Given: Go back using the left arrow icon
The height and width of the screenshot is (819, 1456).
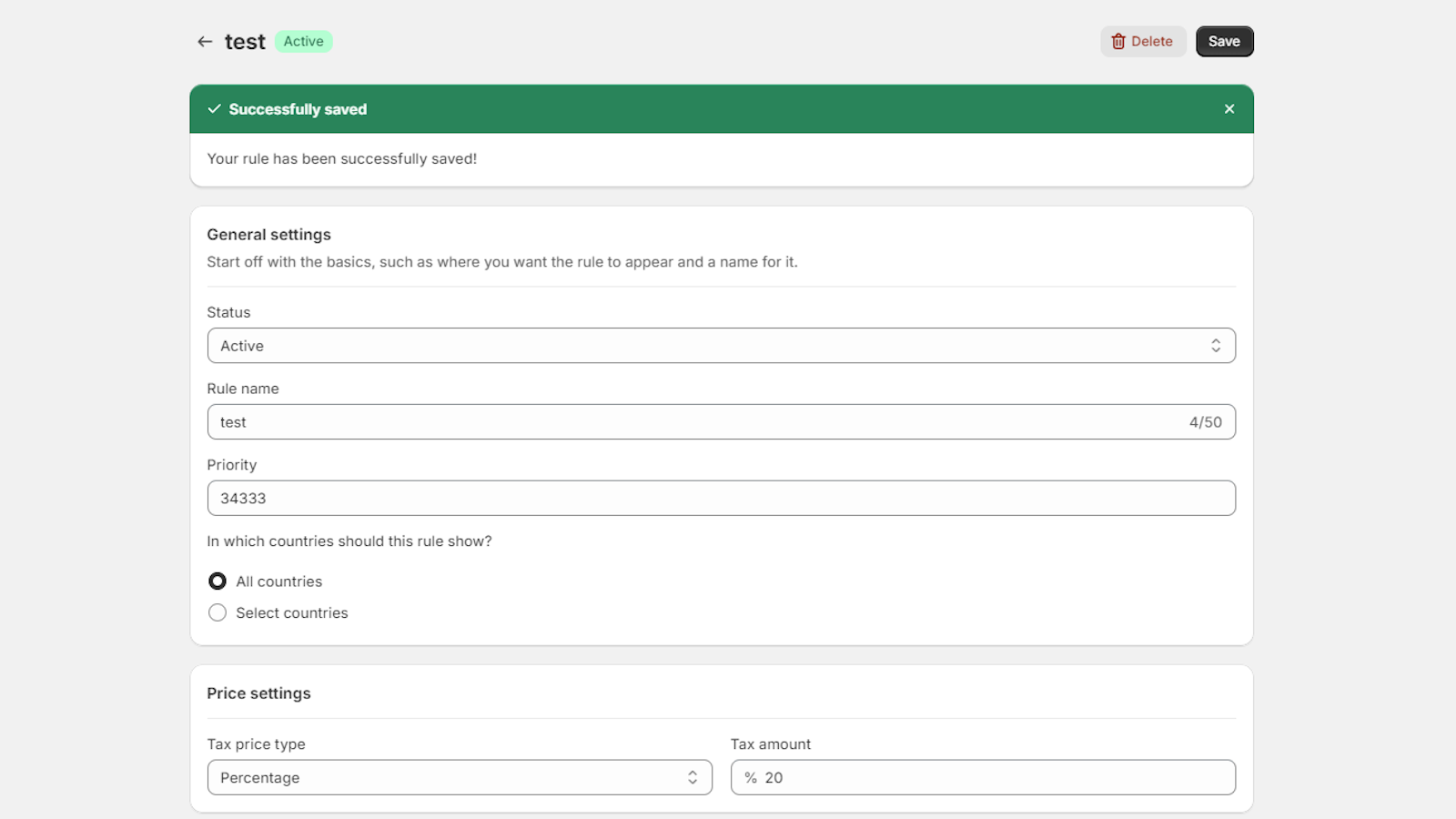Looking at the screenshot, I should point(205,42).
